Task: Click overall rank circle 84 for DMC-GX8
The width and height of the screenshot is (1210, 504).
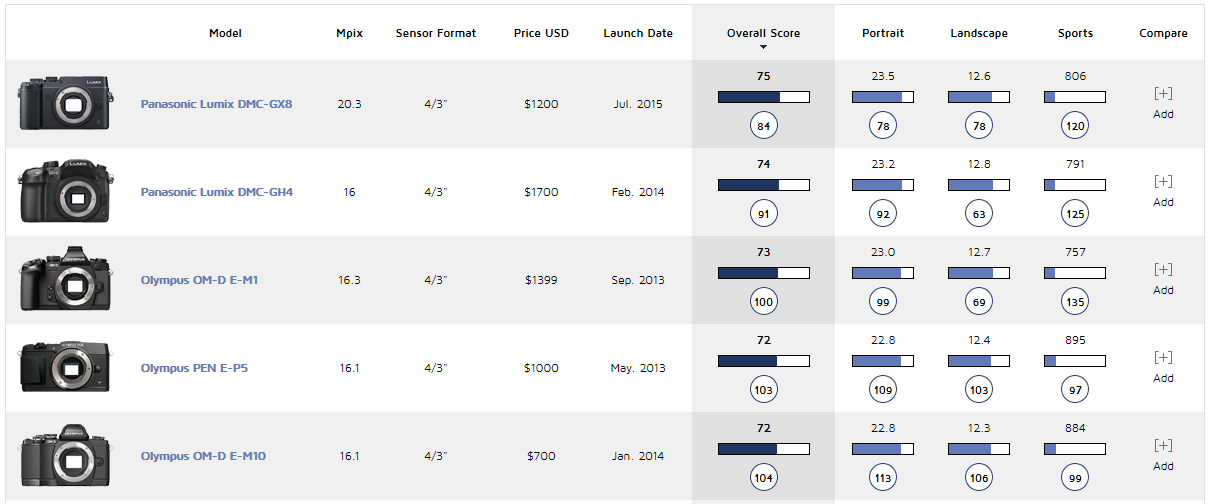Action: [x=764, y=126]
